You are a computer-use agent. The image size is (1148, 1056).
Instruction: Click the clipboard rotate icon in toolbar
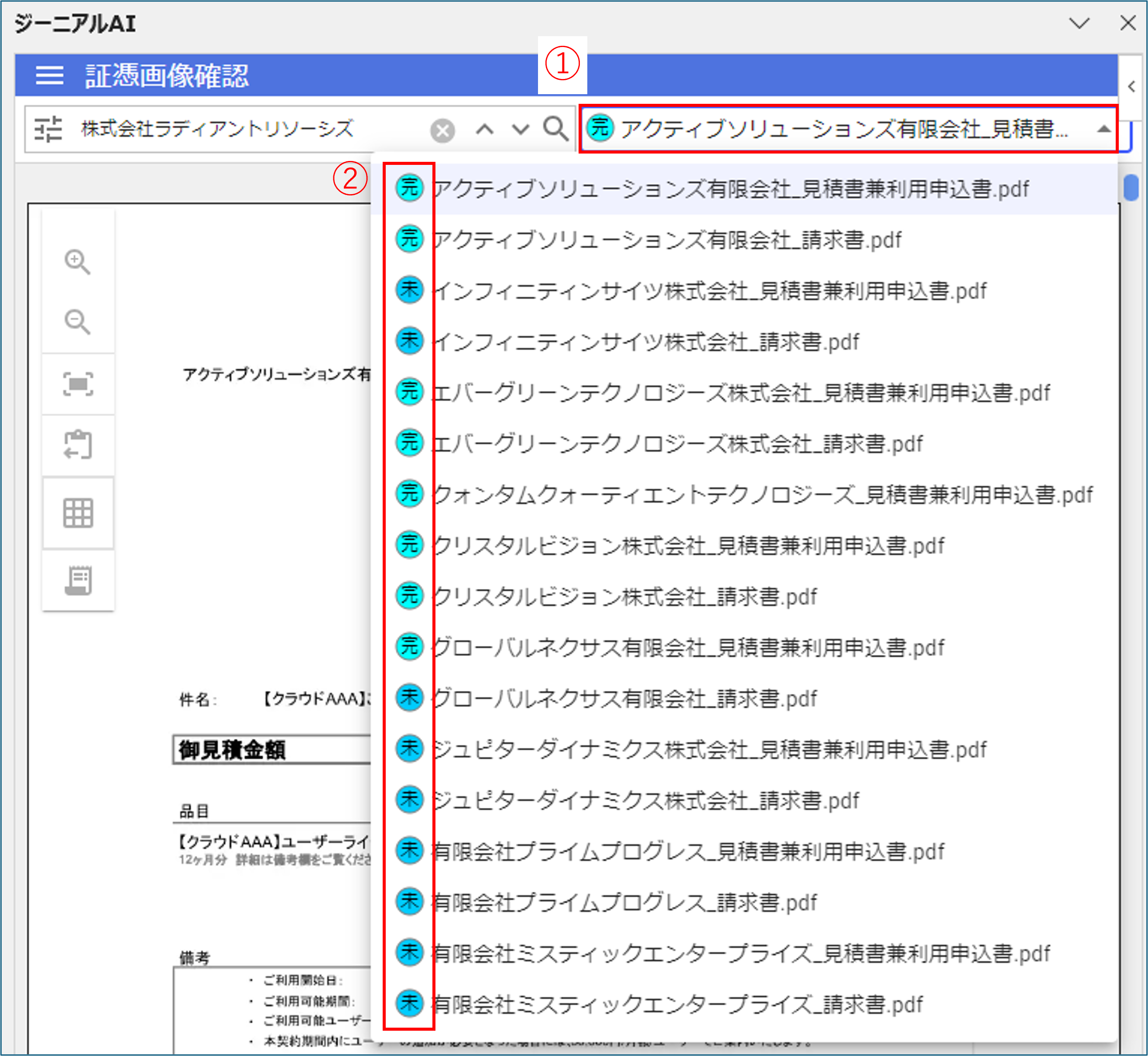click(78, 445)
